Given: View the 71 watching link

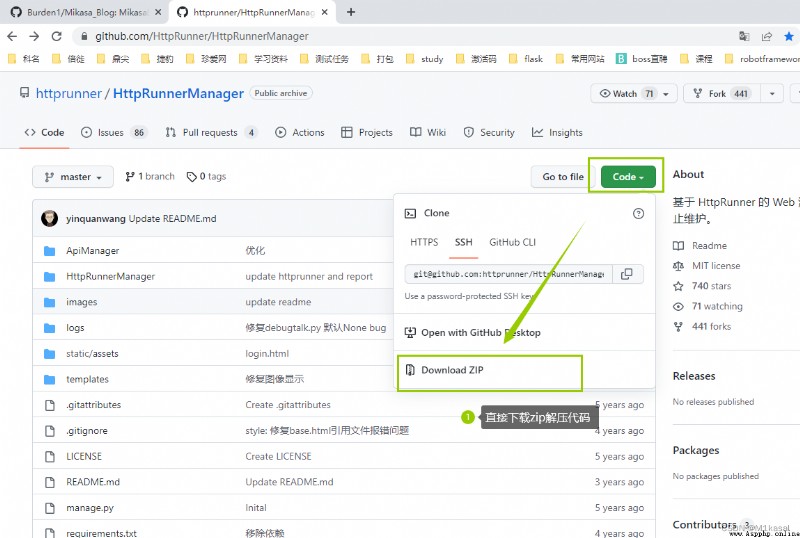Looking at the screenshot, I should coord(708,306).
